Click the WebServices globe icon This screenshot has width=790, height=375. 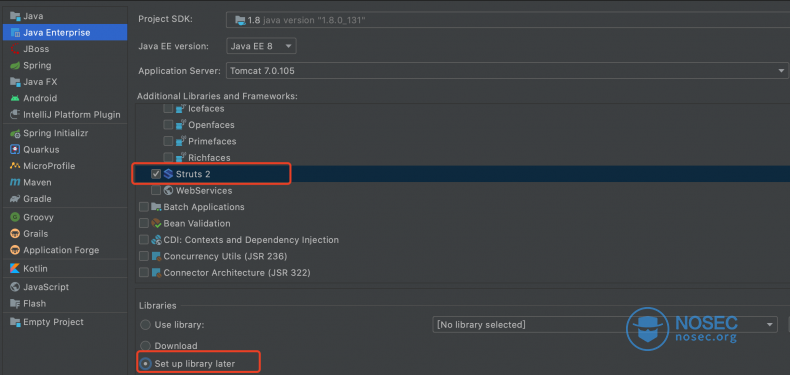[x=168, y=191]
